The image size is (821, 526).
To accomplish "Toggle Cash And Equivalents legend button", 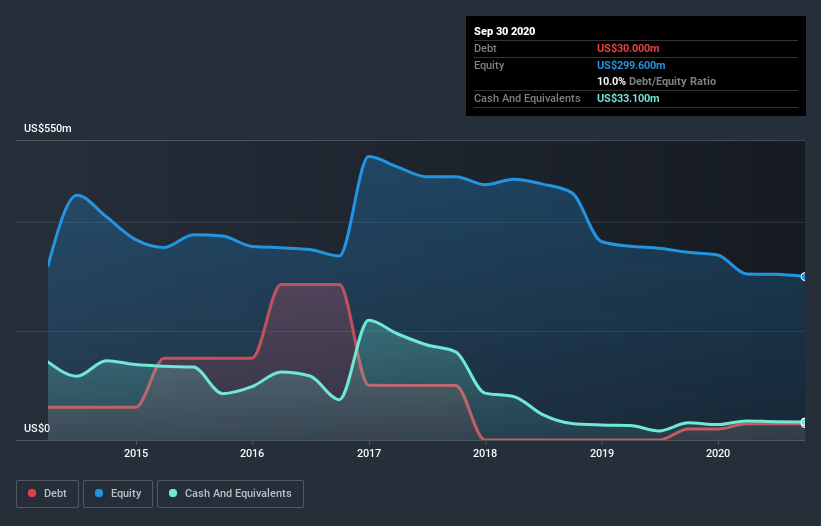I will click(230, 494).
